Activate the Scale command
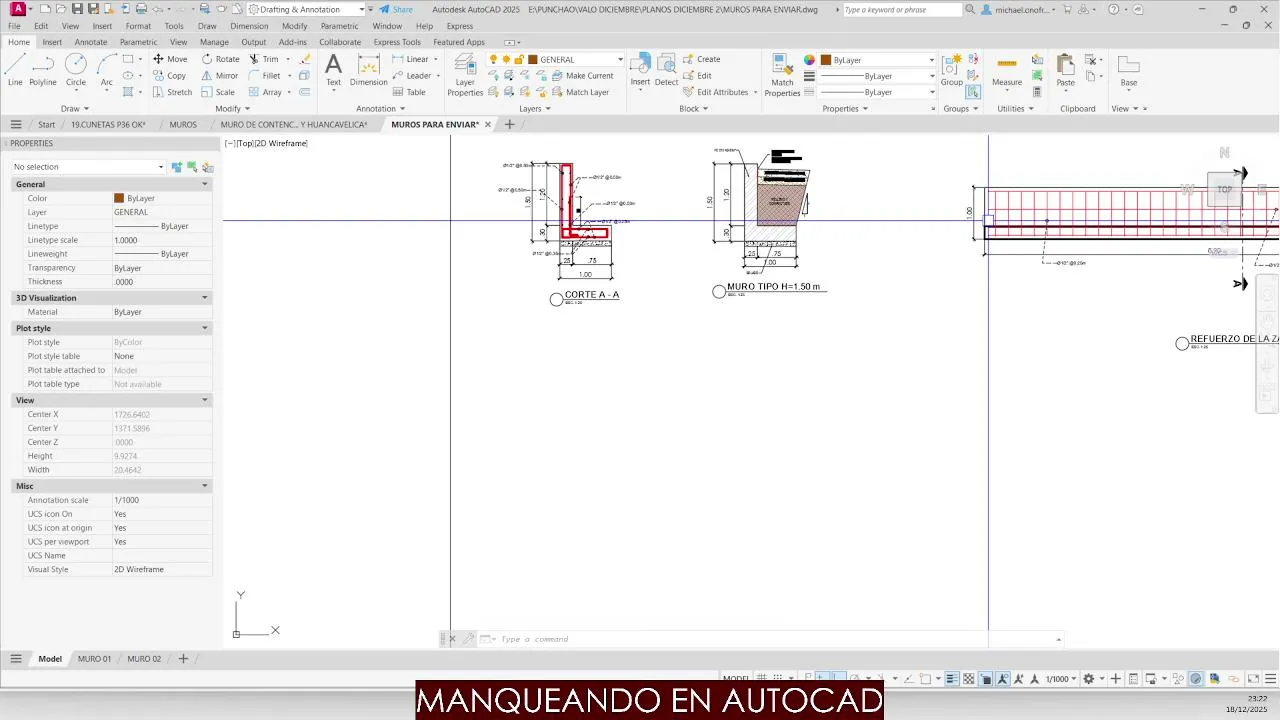This screenshot has height=720, width=1280. [x=218, y=92]
